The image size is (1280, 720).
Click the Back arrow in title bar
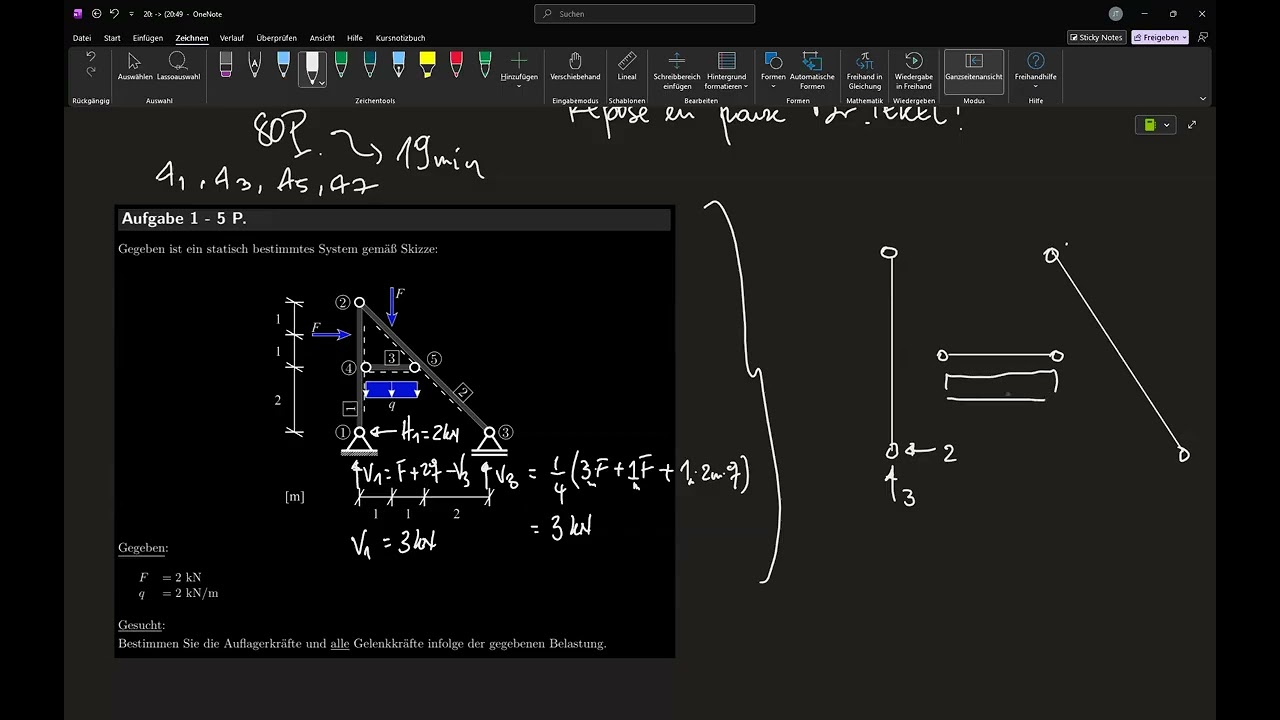[x=96, y=14]
